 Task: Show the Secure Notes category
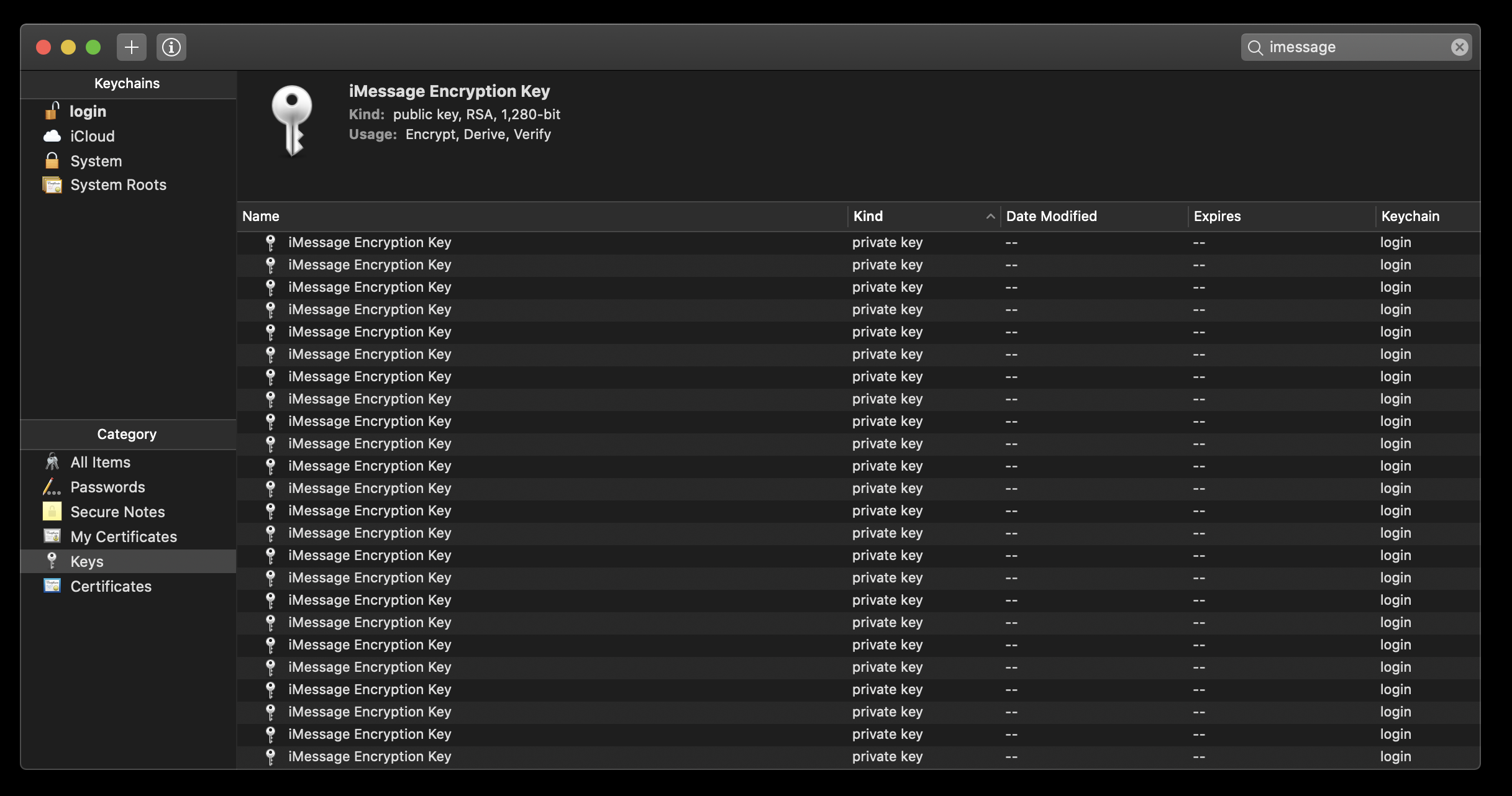point(129,512)
